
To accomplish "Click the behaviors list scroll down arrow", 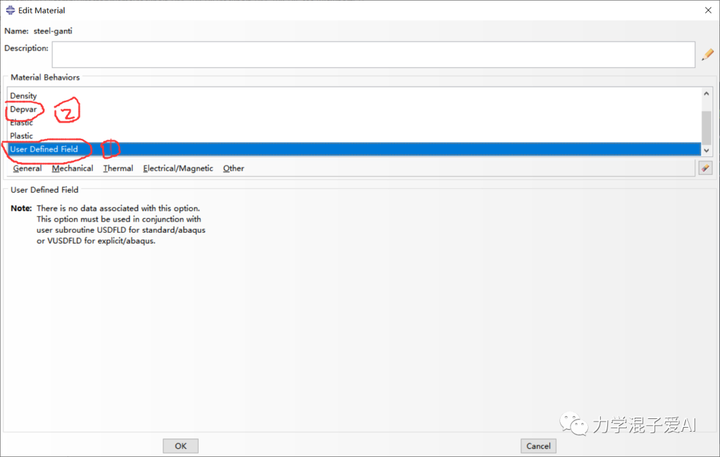I will (706, 150).
